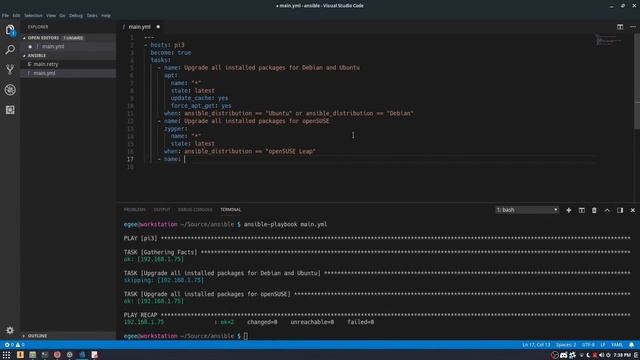Screen dimensions: 640x360
Task: Open the Manage gear menu
Action: [10, 330]
